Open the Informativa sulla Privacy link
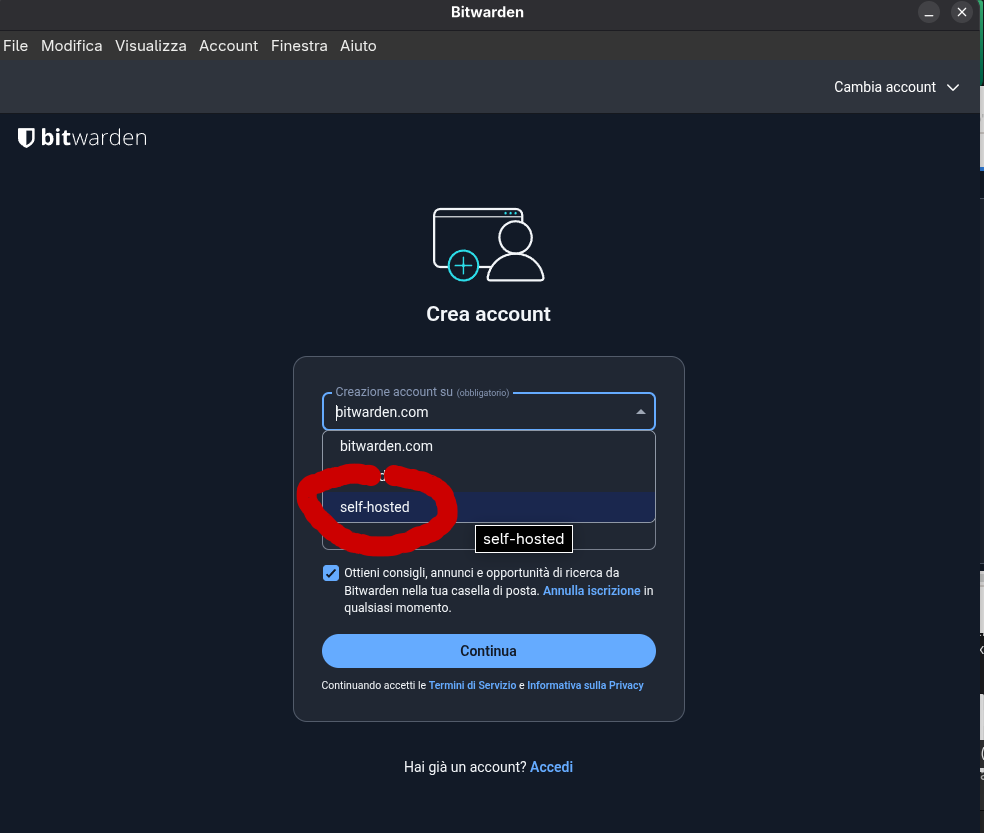This screenshot has width=984, height=833. (585, 686)
